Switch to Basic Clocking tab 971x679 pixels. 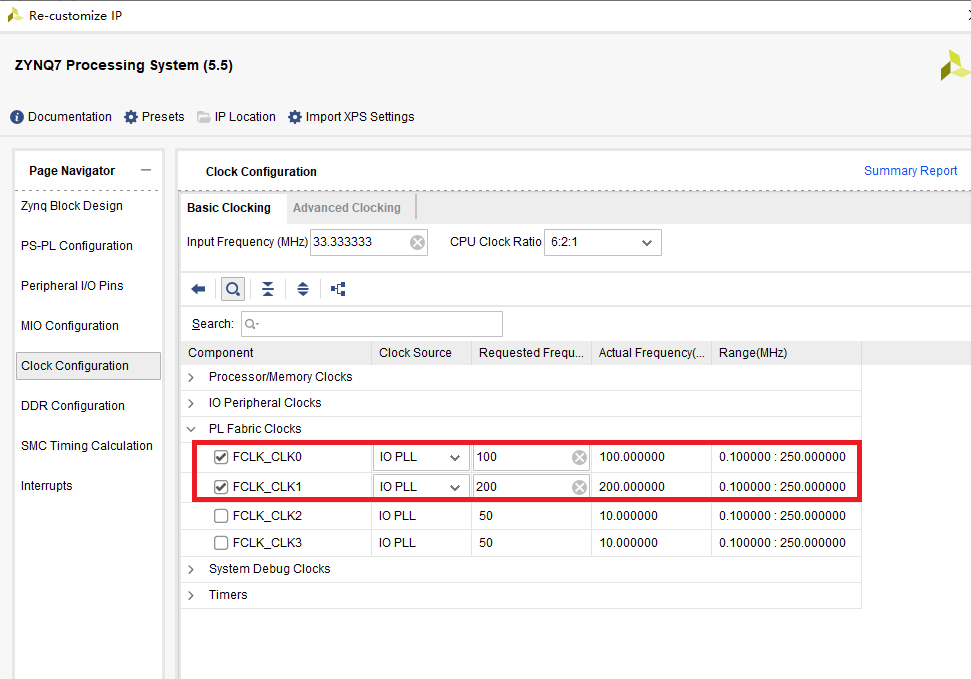[x=229, y=208]
